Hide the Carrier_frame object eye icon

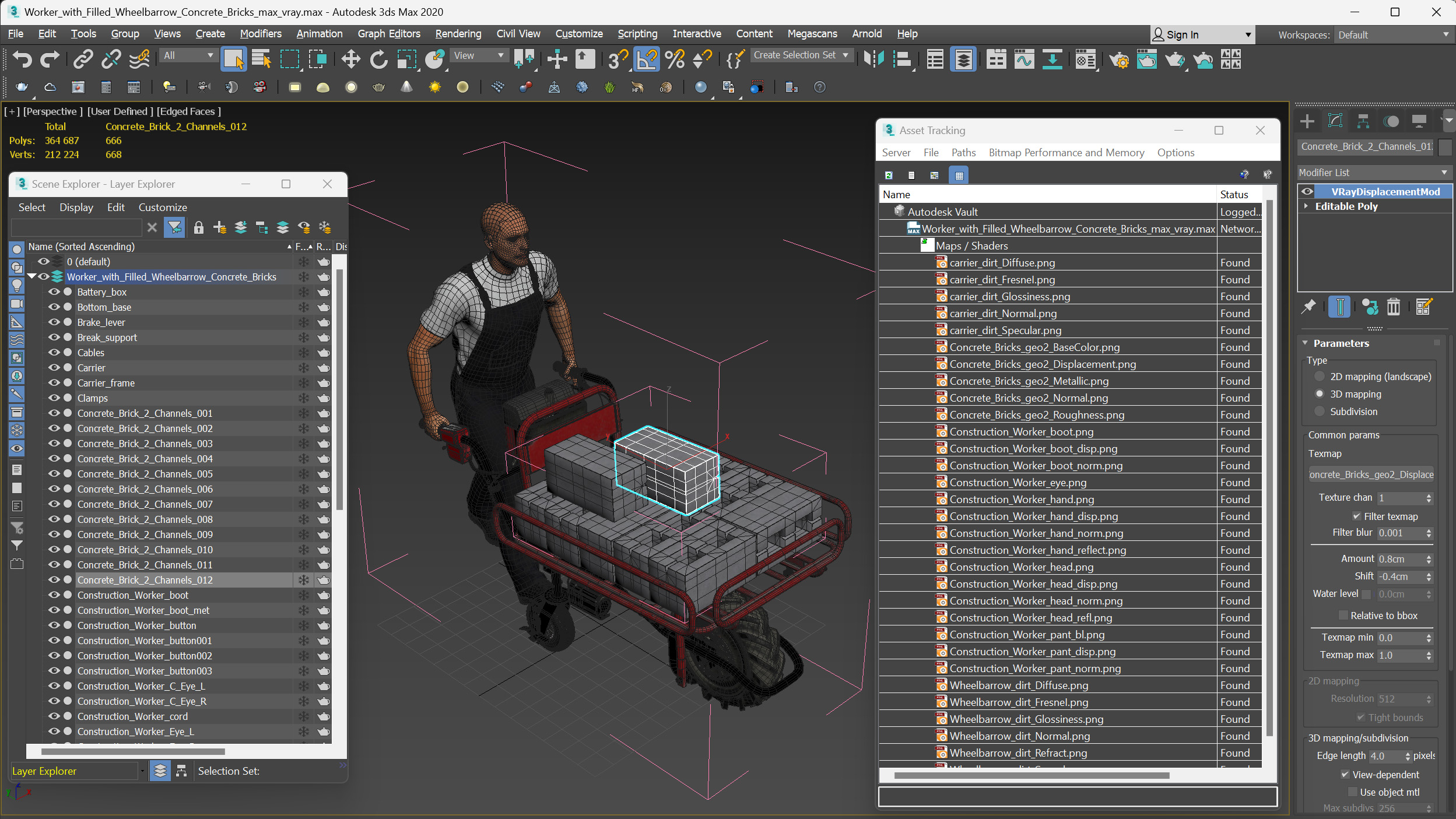(x=54, y=382)
